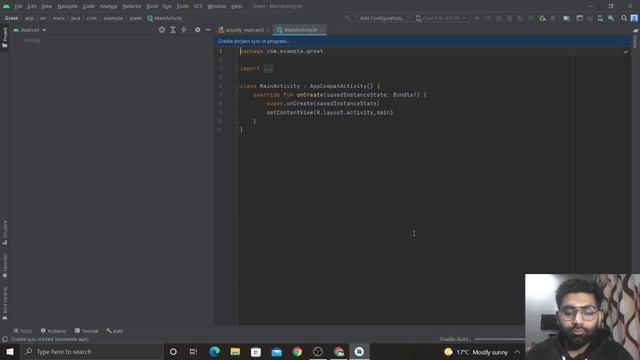Open the View menu
This screenshot has width=640, height=360.
(47, 6)
